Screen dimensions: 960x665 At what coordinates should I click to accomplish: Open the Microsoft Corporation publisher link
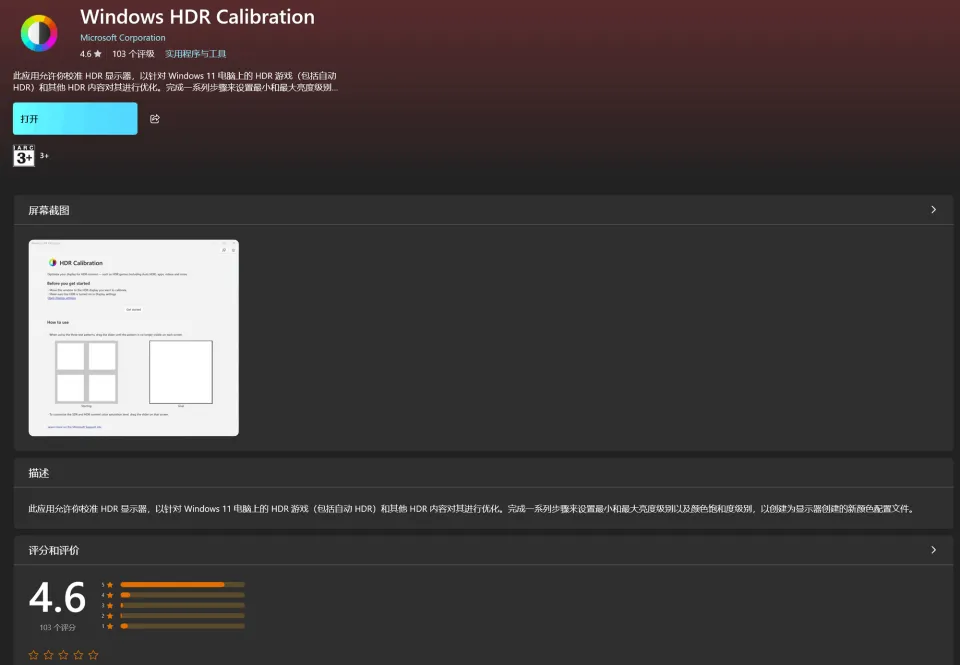pyautogui.click(x=122, y=38)
